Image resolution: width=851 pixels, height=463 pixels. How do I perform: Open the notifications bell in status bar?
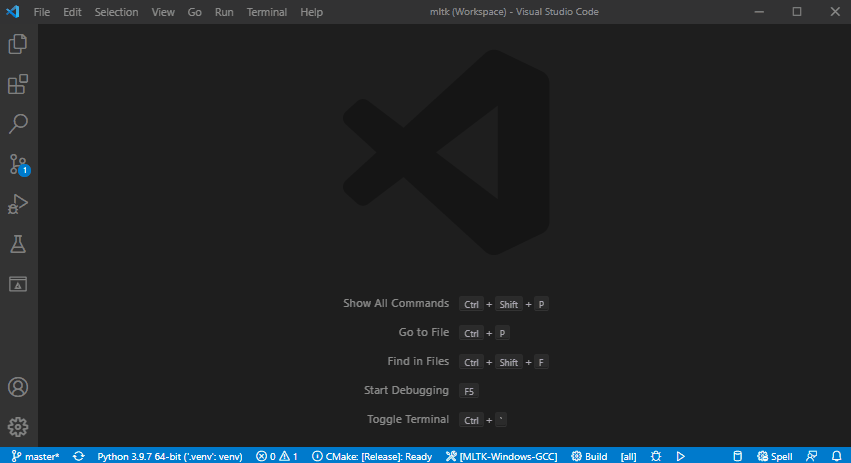pyautogui.click(x=836, y=456)
